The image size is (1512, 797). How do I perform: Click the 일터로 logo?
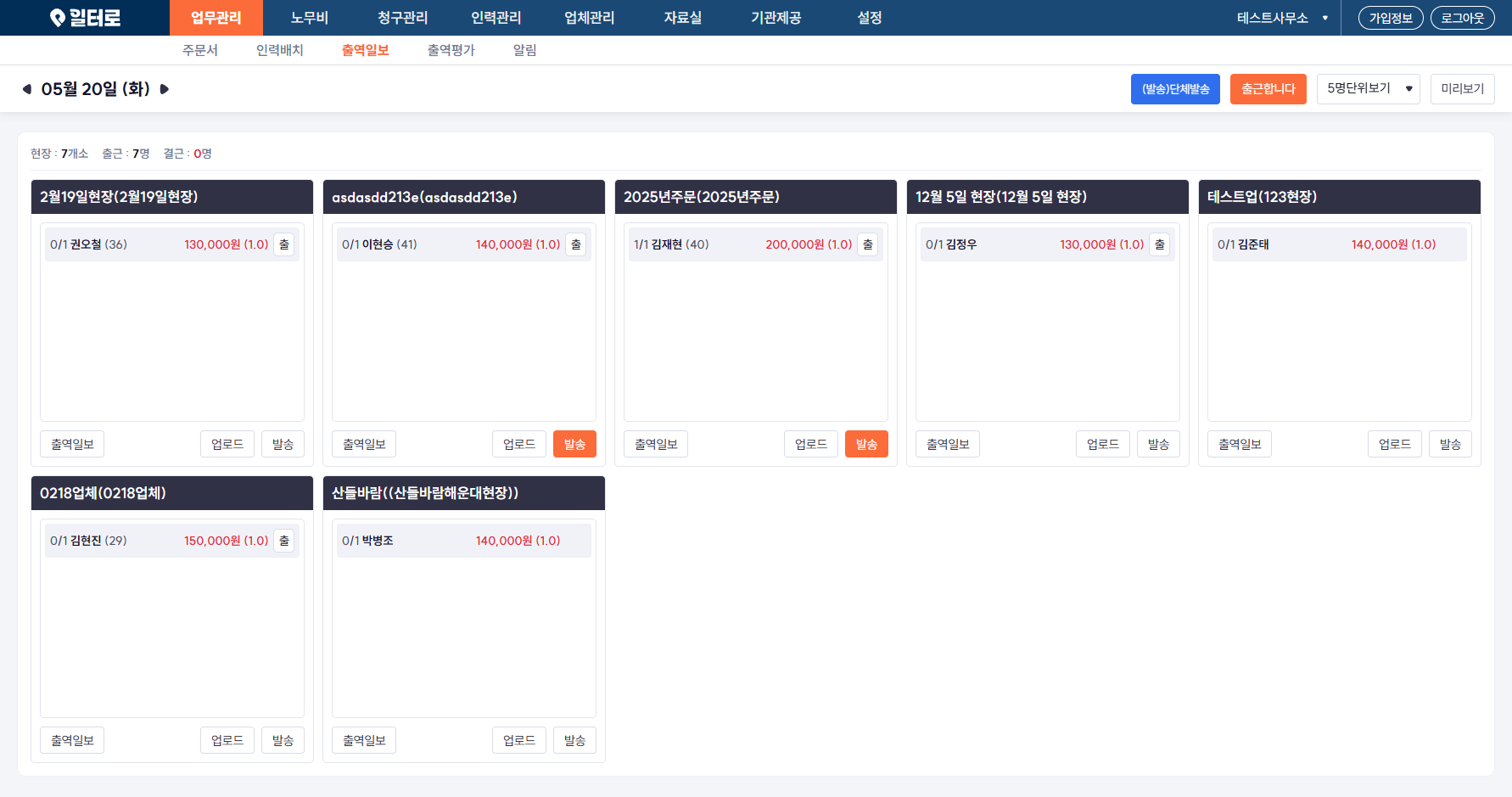[85, 18]
